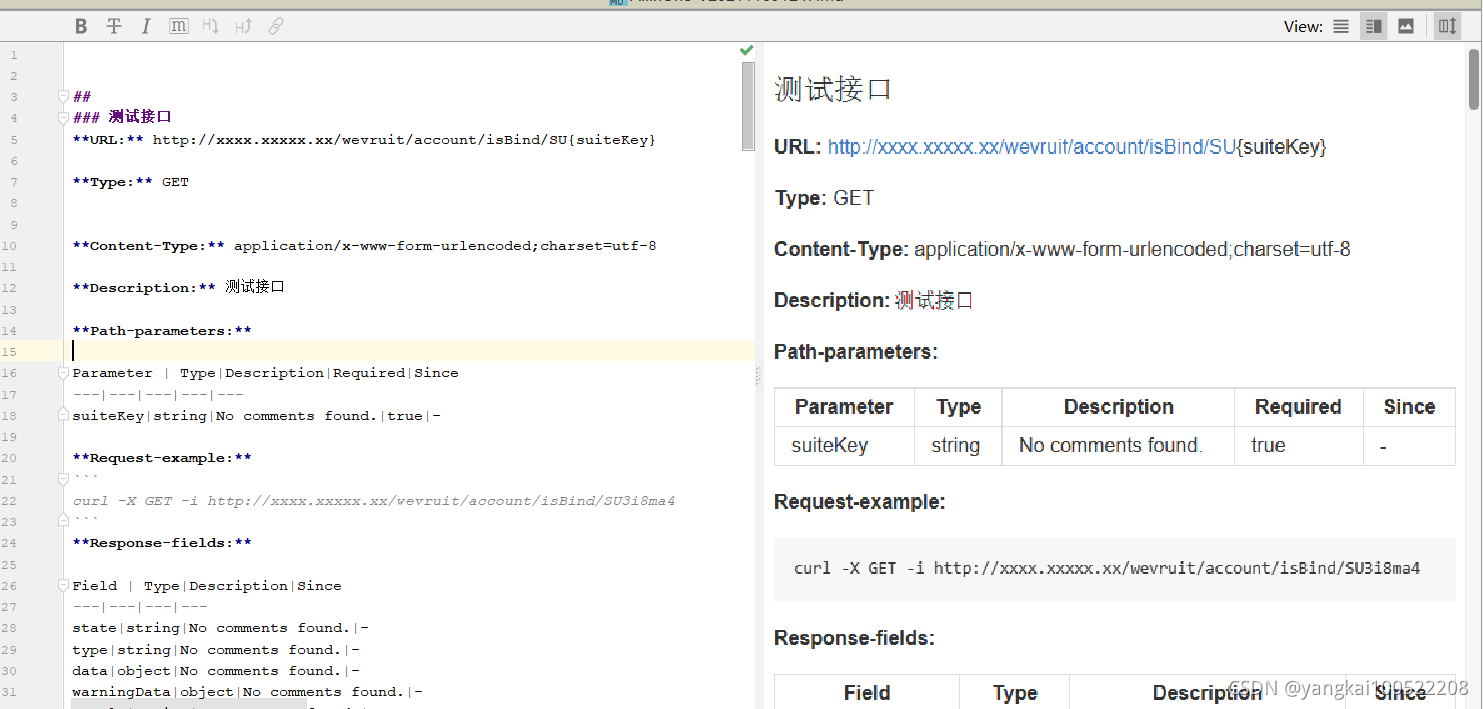Screen dimensions: 1483x709
Task: Click the curl command line in the editor
Action: pyautogui.click(x=374, y=501)
